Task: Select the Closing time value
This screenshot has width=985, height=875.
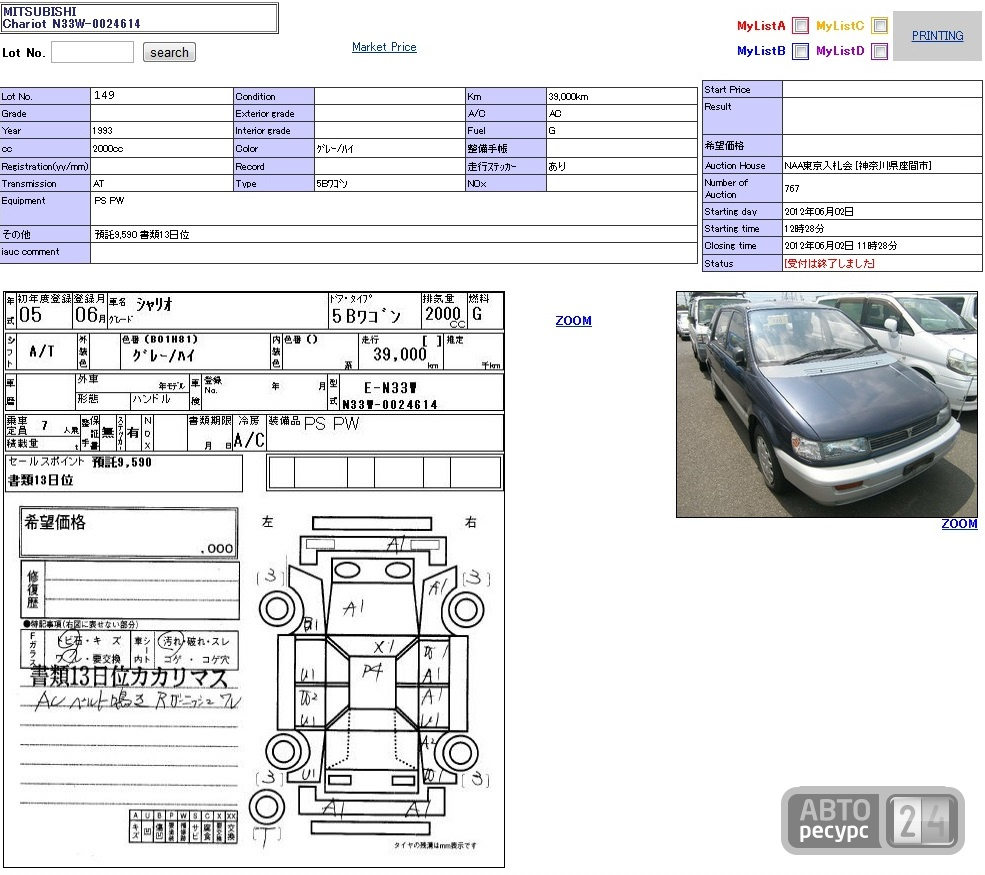Action: click(841, 246)
